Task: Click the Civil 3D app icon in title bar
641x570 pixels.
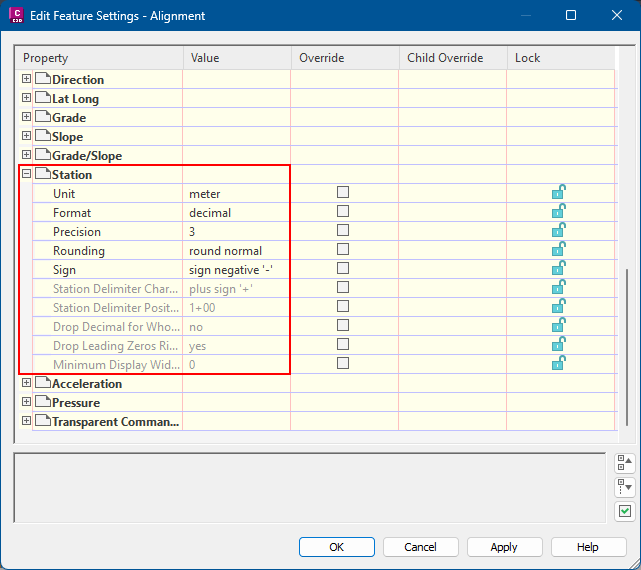Action: (16, 16)
